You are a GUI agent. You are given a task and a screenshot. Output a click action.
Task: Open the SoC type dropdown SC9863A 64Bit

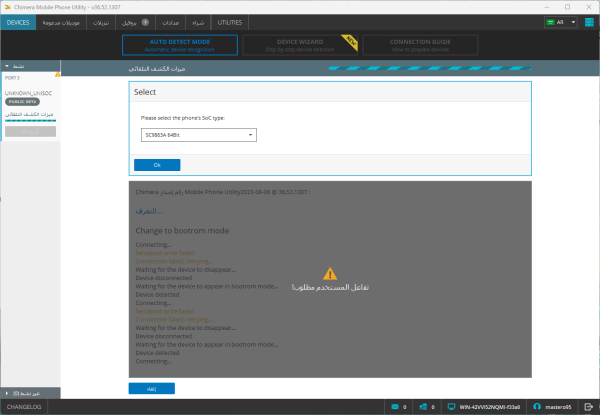click(x=199, y=135)
